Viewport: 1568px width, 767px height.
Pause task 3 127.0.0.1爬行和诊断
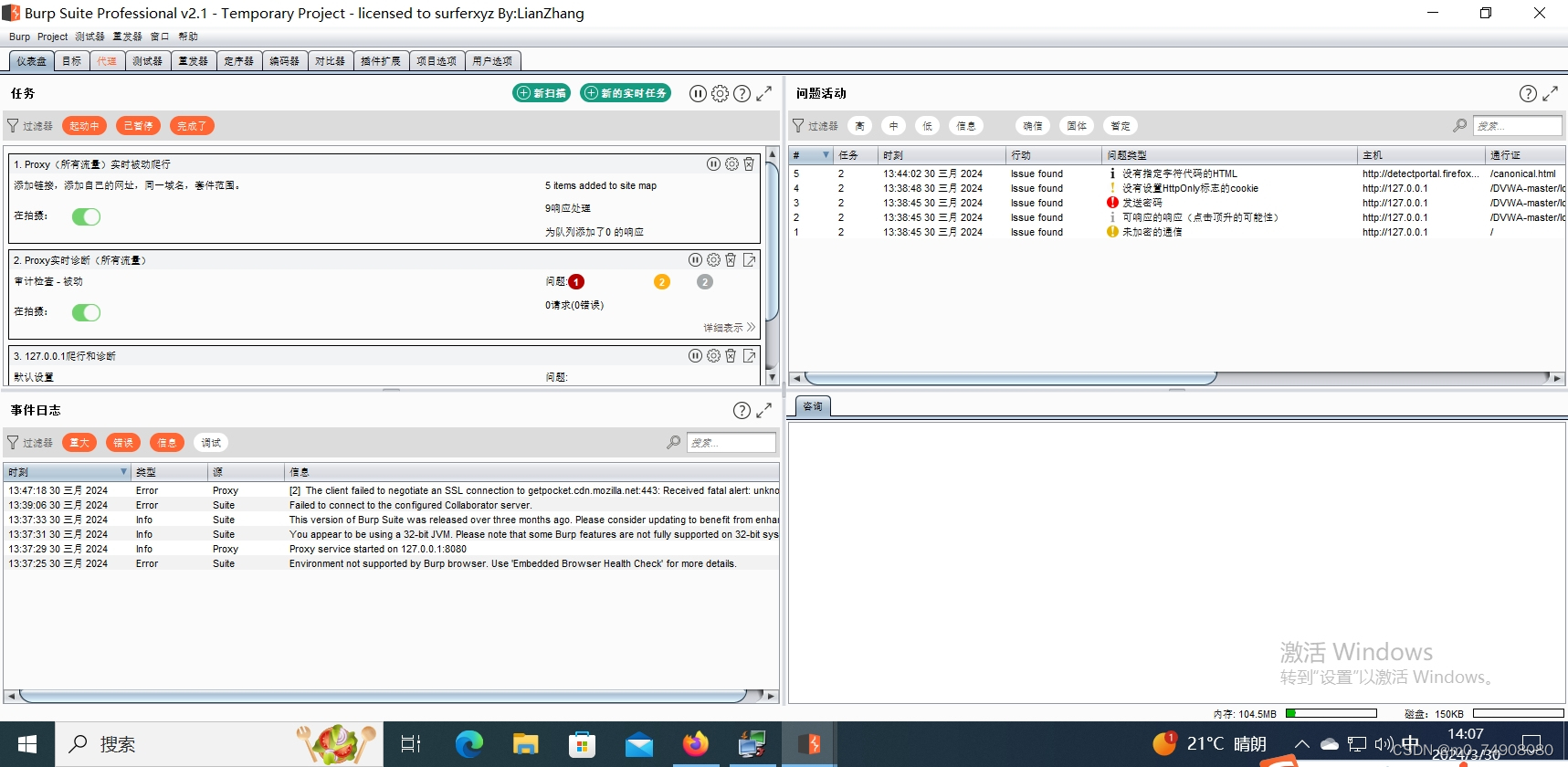click(x=695, y=356)
